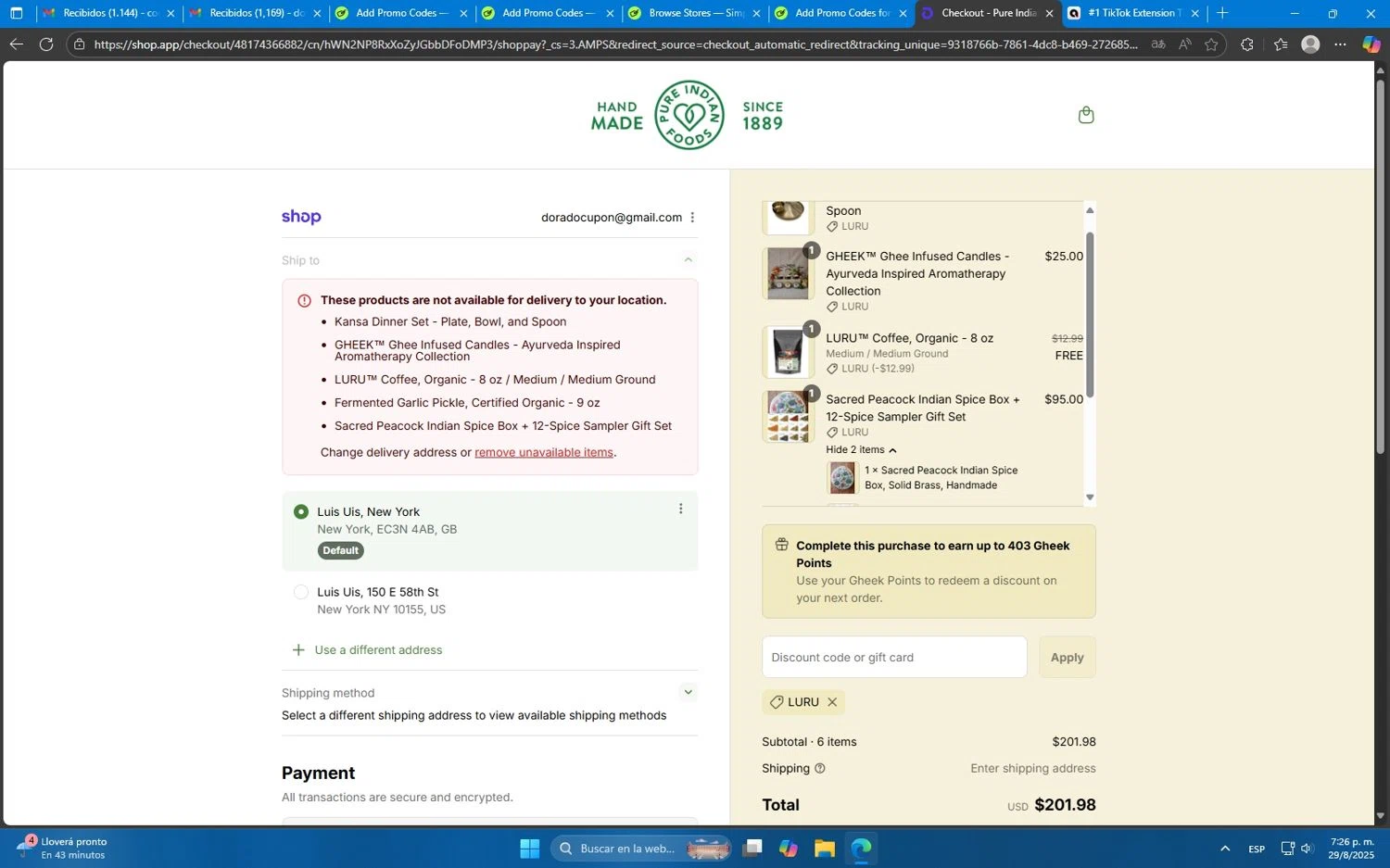
Task: Open the clock showing 7:26 p. m.
Action: point(1352,849)
